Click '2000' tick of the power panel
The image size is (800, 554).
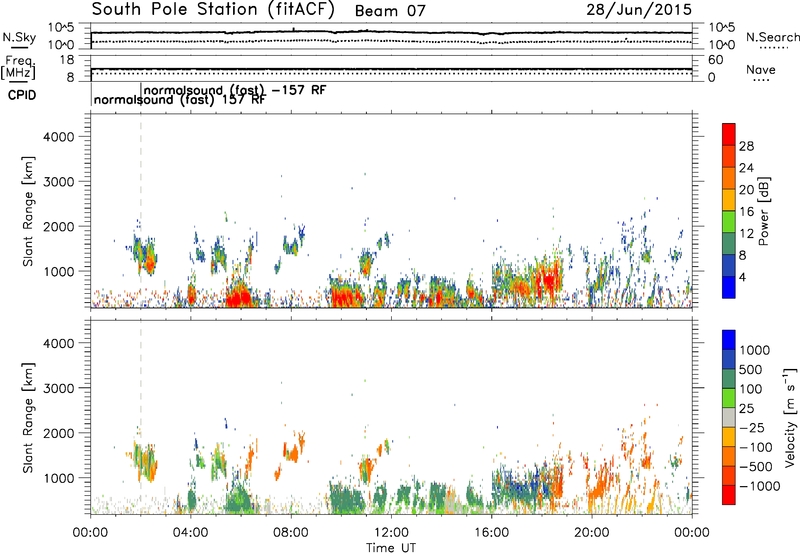[59, 226]
